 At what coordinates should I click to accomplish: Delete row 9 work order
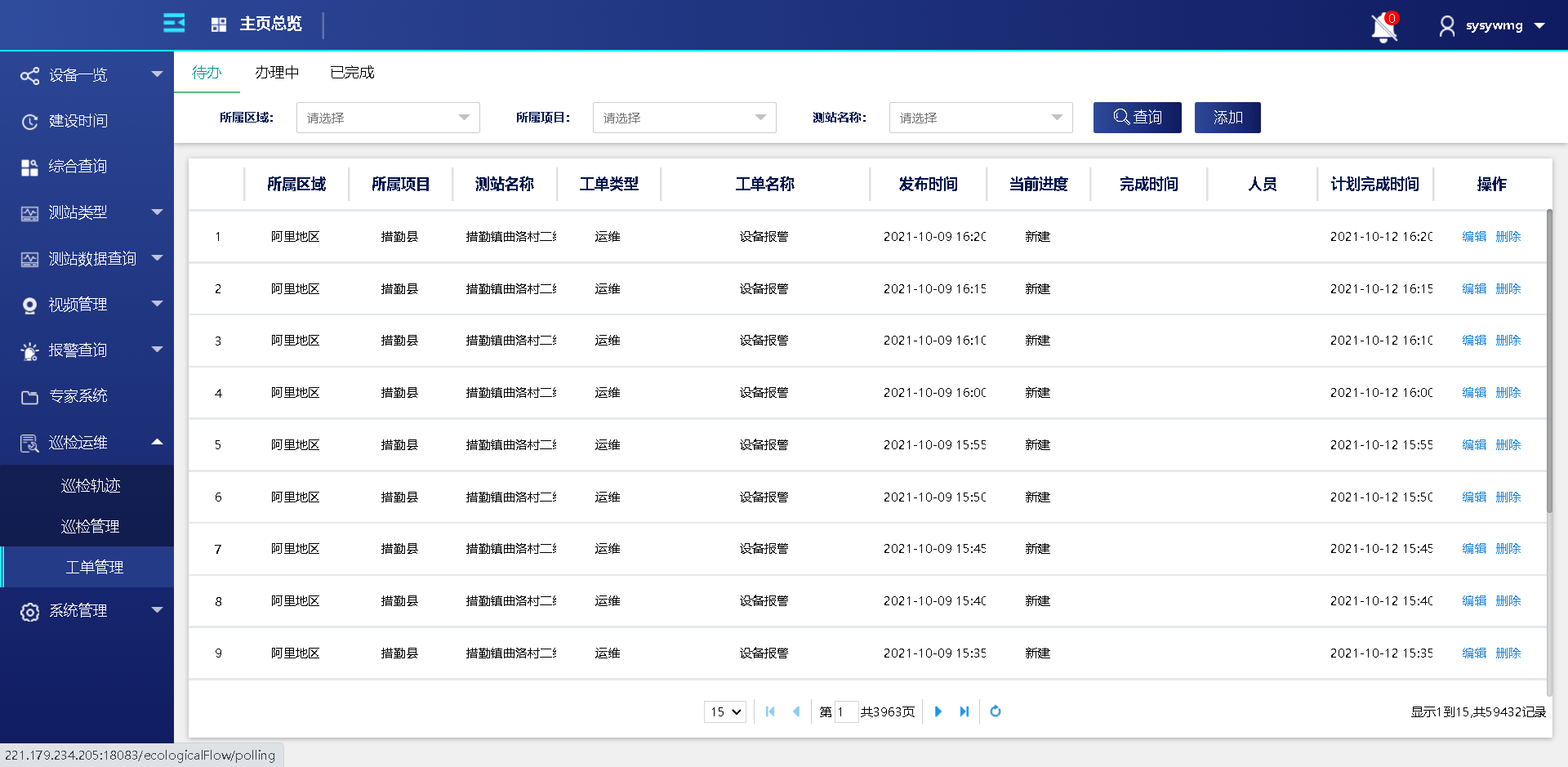tap(1508, 653)
